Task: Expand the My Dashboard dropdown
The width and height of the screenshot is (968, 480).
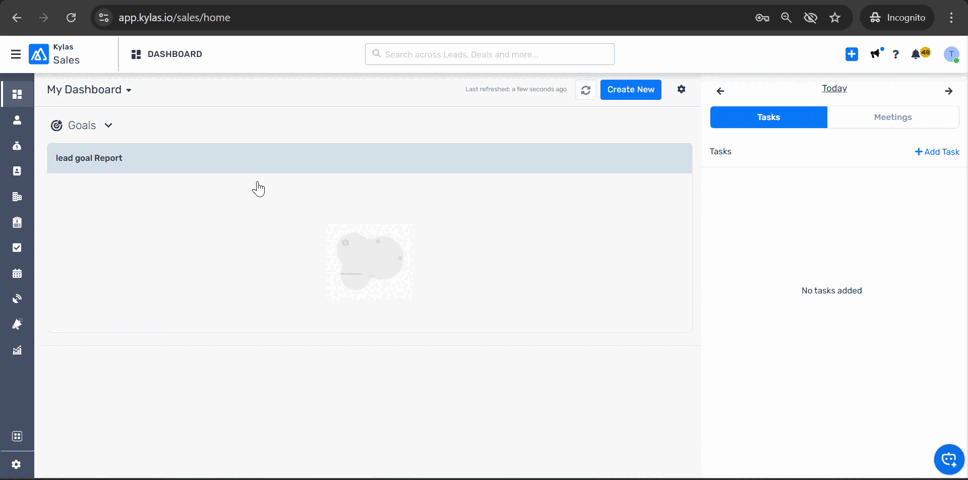Action: coord(90,89)
